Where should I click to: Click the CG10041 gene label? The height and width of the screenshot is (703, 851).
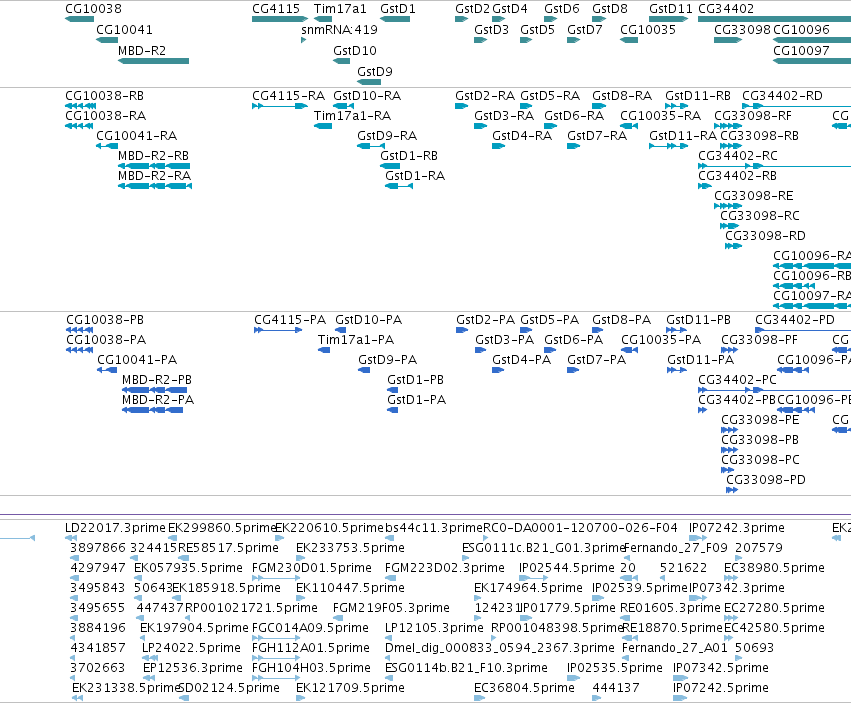(124, 30)
